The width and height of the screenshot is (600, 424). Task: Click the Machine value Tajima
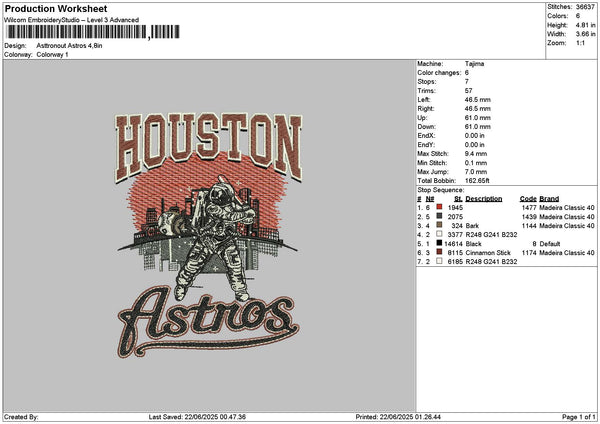pos(474,64)
